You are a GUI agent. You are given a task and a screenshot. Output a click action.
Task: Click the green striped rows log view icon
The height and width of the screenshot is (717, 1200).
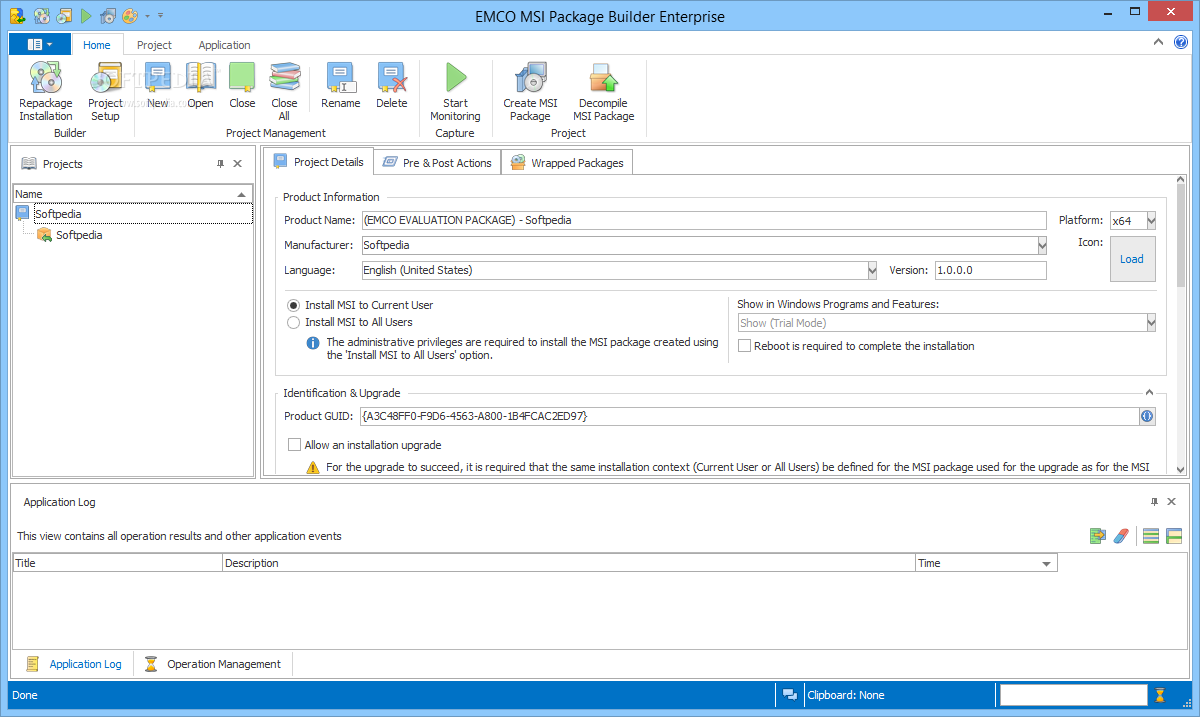point(1151,536)
